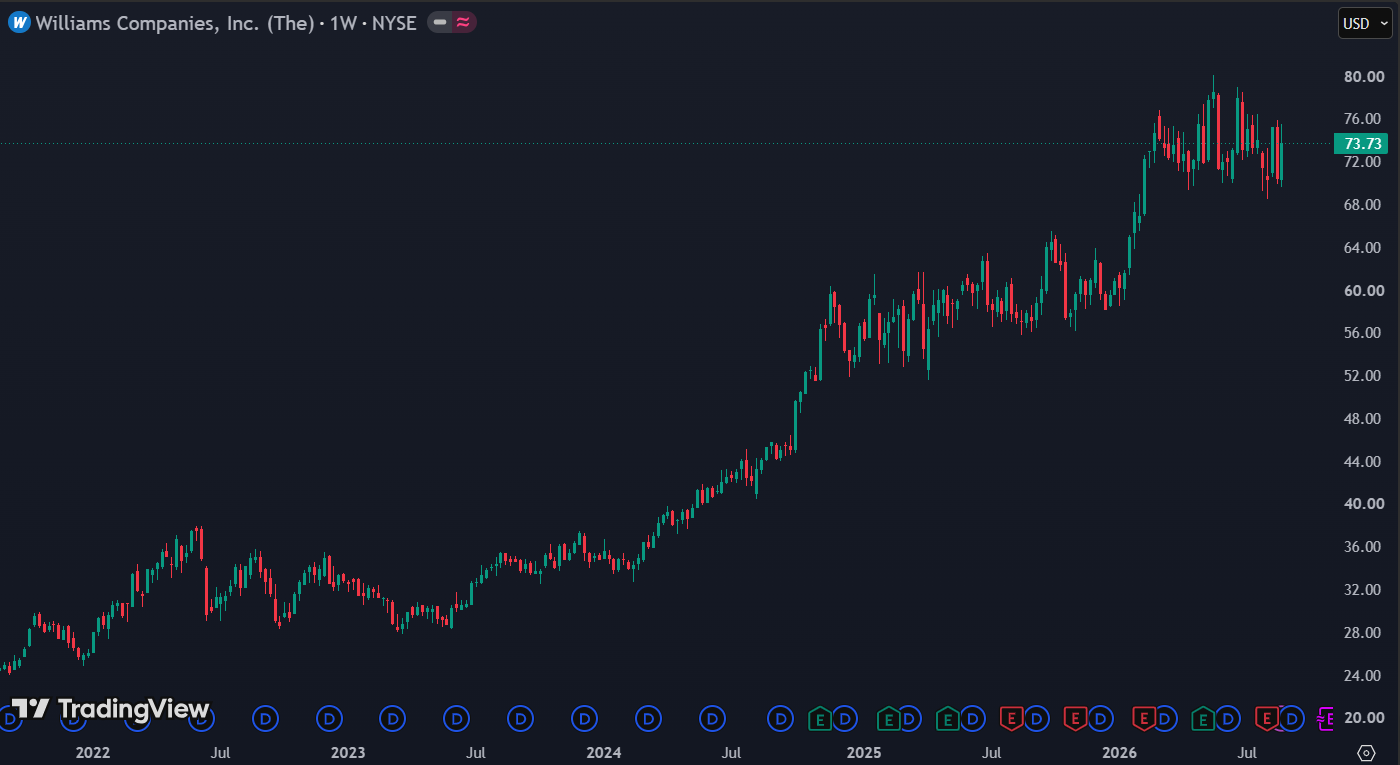
Task: Click the 2022 label on the time axis
Action: [93, 752]
